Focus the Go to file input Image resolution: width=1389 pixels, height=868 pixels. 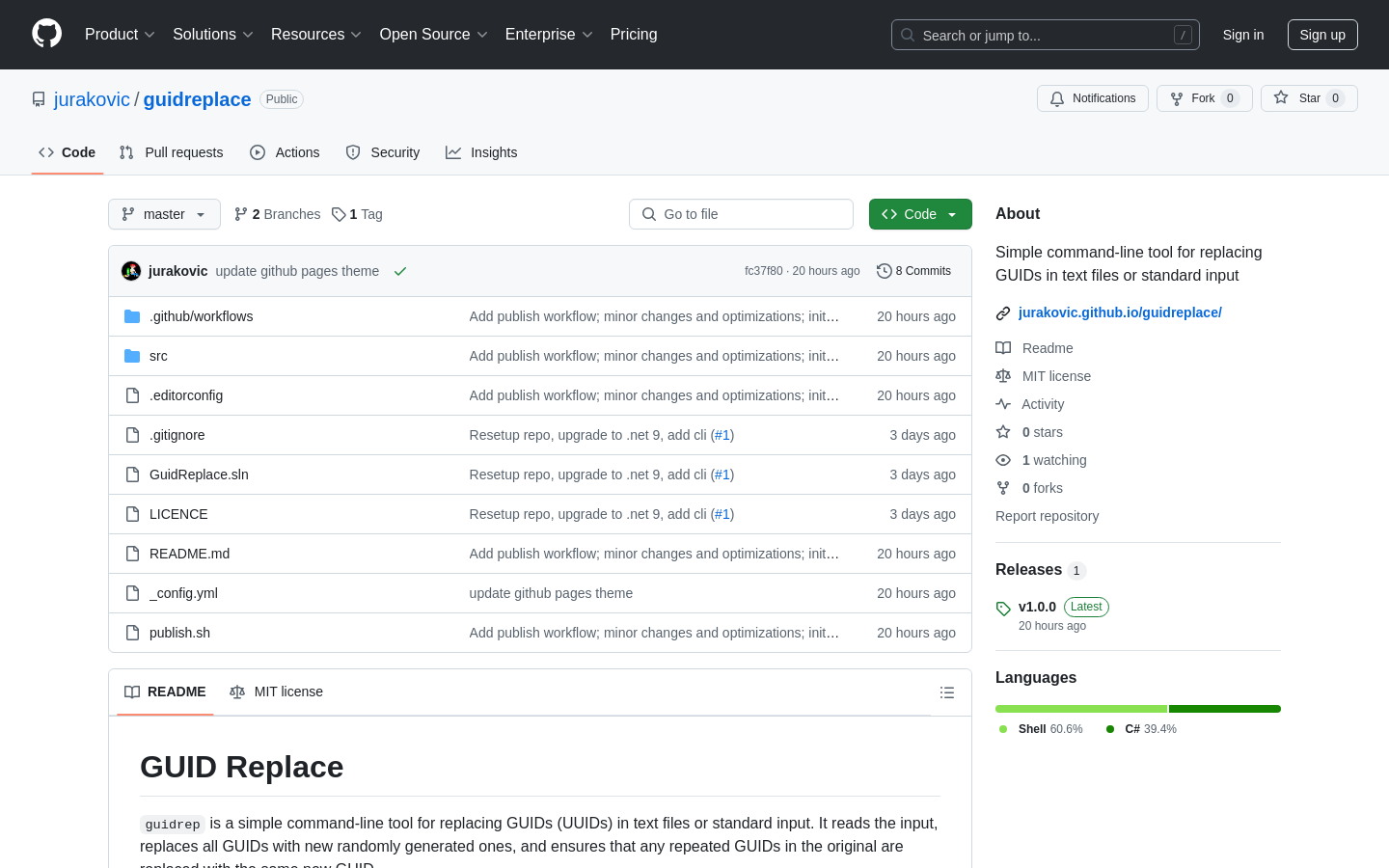click(741, 214)
